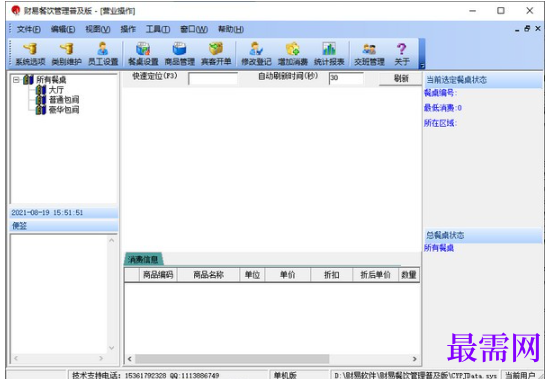Click the consumption table horizontal scrollbar thumb
This screenshot has height=379, width=559.
click(x=232, y=359)
